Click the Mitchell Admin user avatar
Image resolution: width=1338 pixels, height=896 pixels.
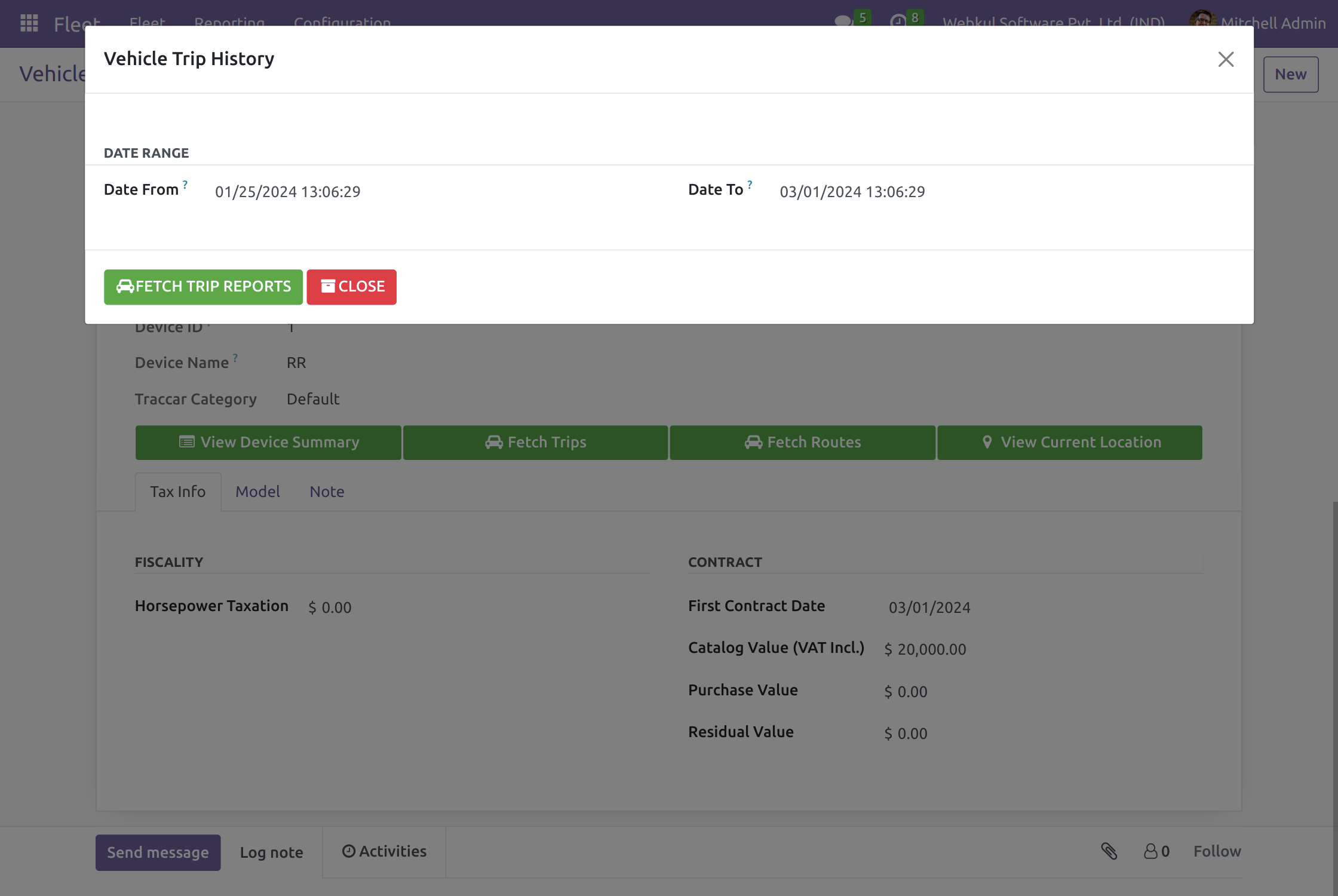1202,22
